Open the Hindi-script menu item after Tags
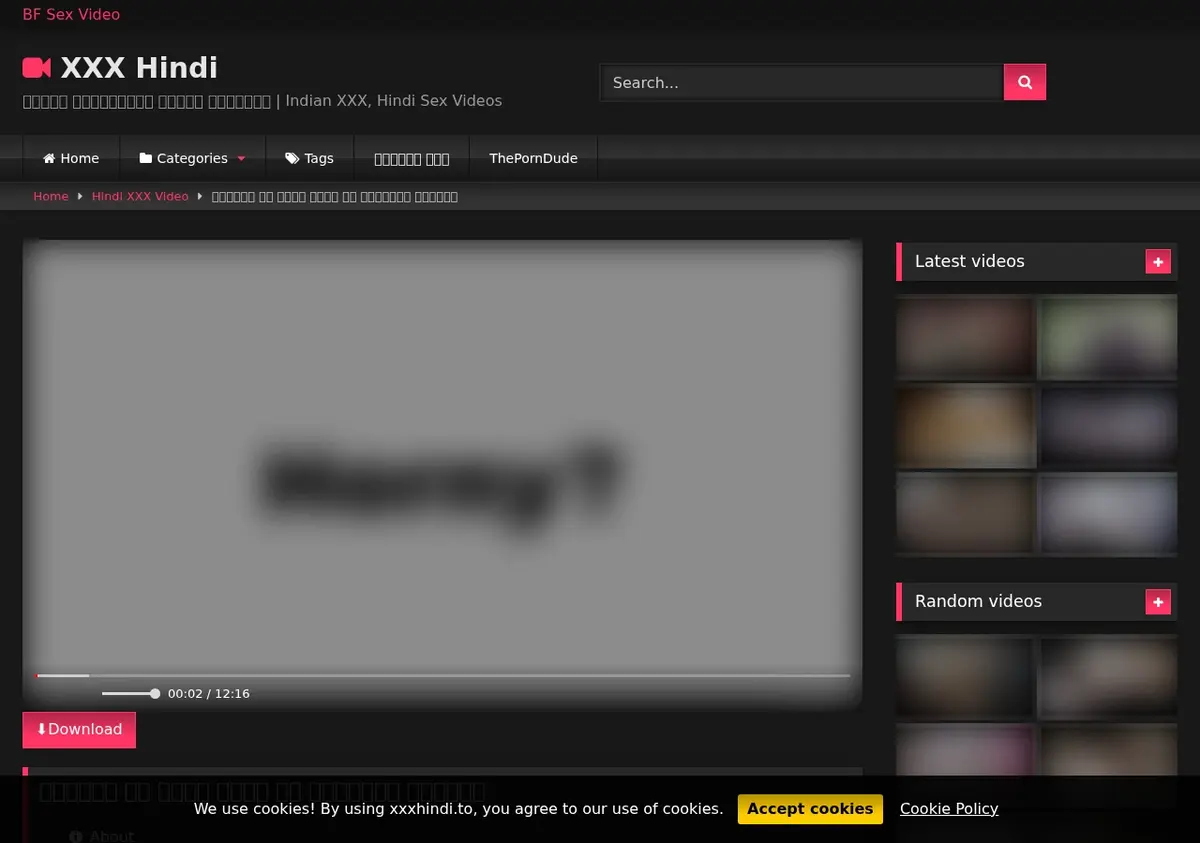Image resolution: width=1200 pixels, height=843 pixels. tap(411, 158)
